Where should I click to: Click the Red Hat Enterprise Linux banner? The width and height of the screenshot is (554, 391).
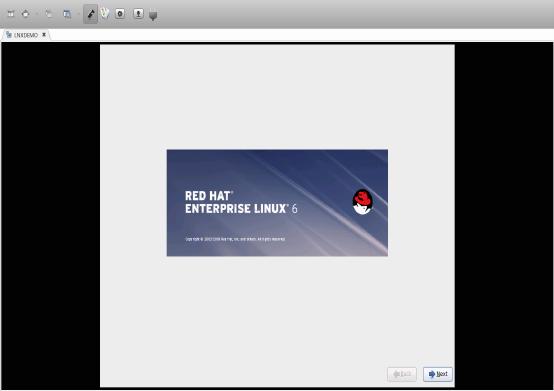point(277,203)
